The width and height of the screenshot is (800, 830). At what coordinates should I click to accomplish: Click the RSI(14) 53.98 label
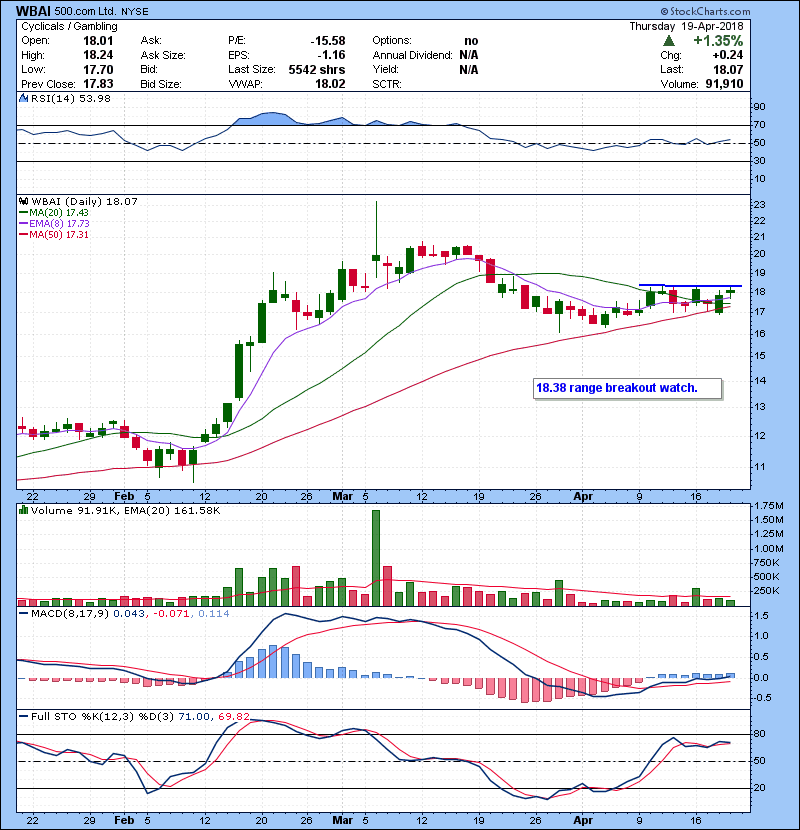pos(70,98)
